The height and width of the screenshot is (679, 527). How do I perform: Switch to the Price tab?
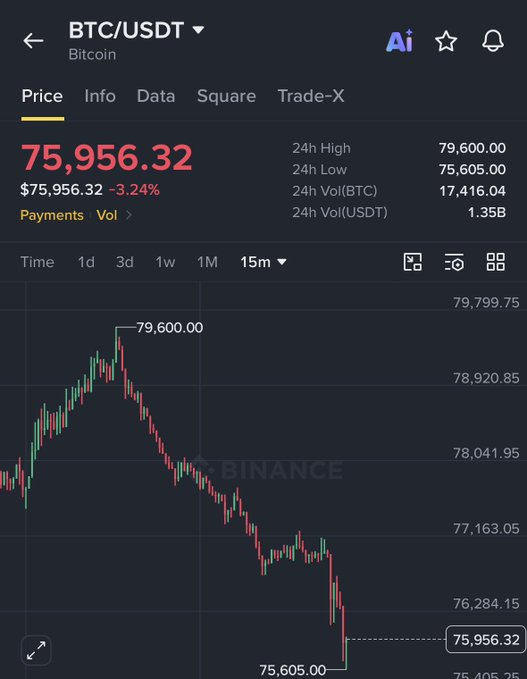click(42, 96)
